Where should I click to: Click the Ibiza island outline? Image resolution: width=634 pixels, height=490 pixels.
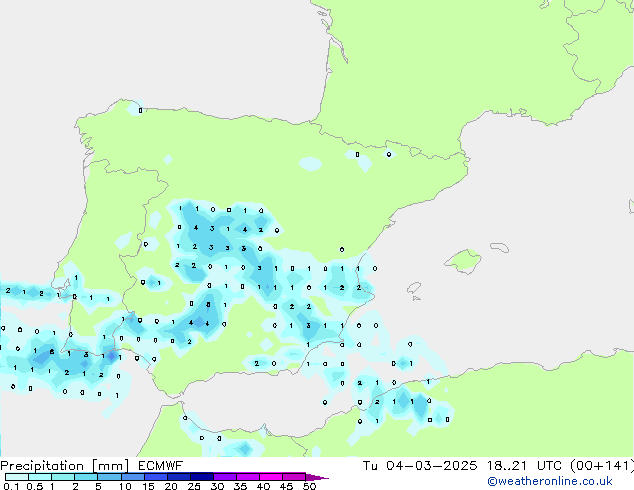point(414,288)
